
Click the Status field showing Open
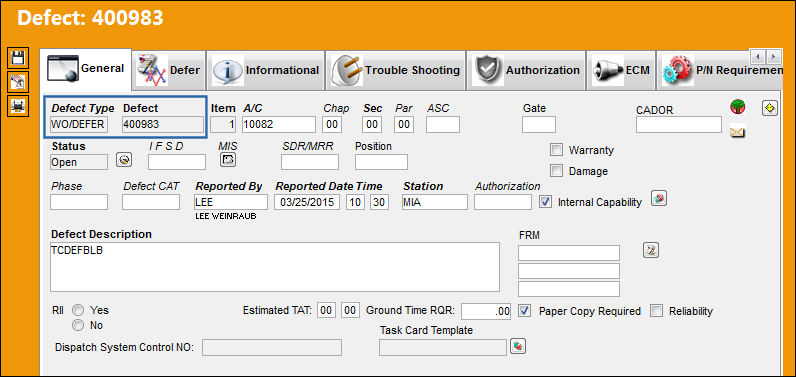[79, 162]
